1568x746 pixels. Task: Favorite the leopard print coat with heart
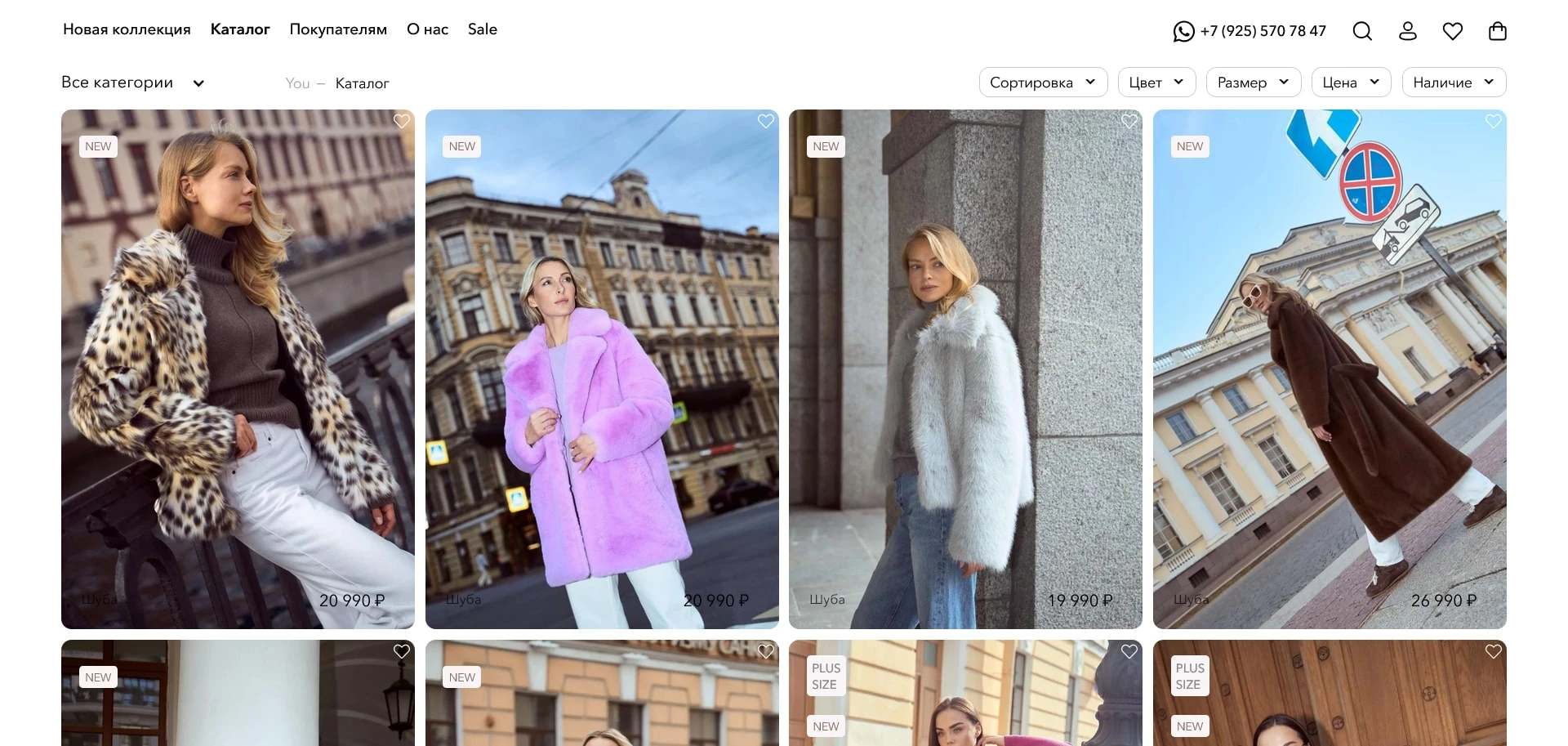(x=402, y=122)
